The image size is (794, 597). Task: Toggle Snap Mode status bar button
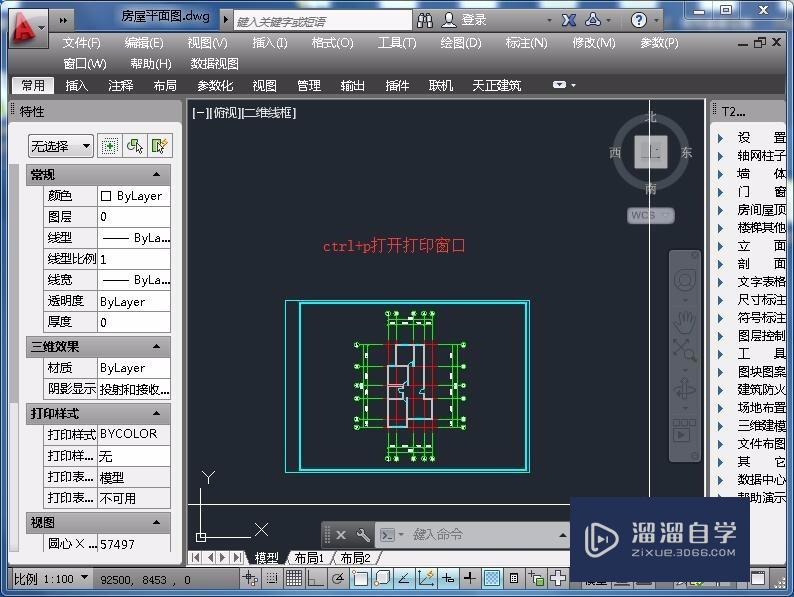[272, 578]
